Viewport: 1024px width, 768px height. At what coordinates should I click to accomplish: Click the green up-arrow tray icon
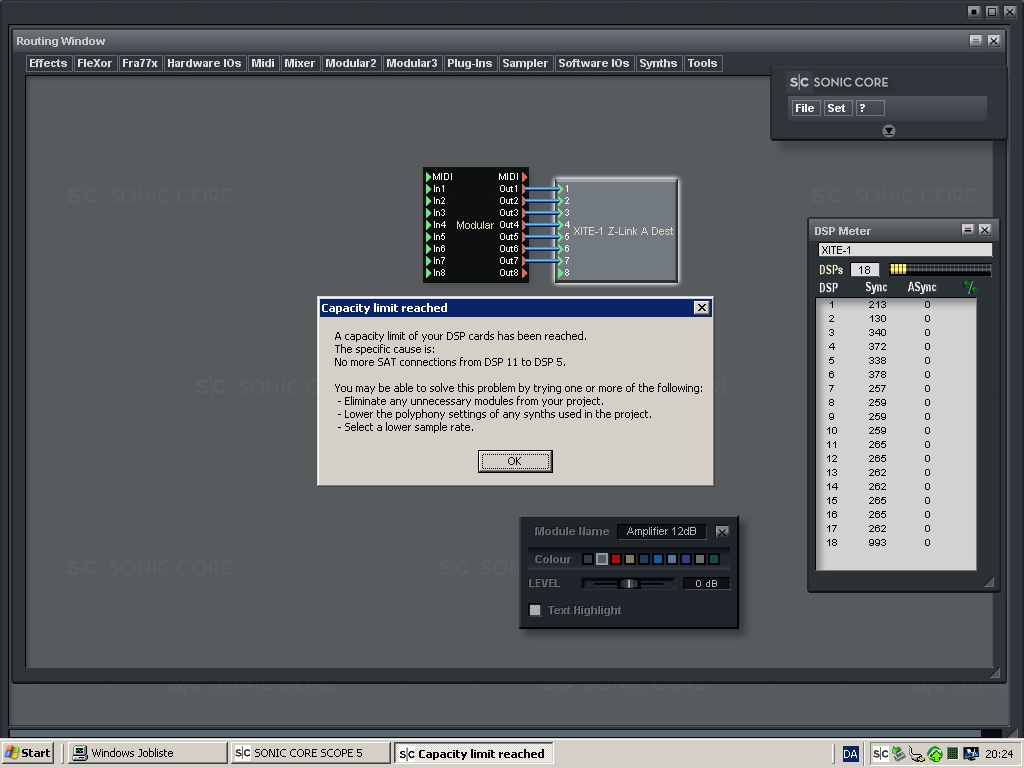tap(935, 753)
